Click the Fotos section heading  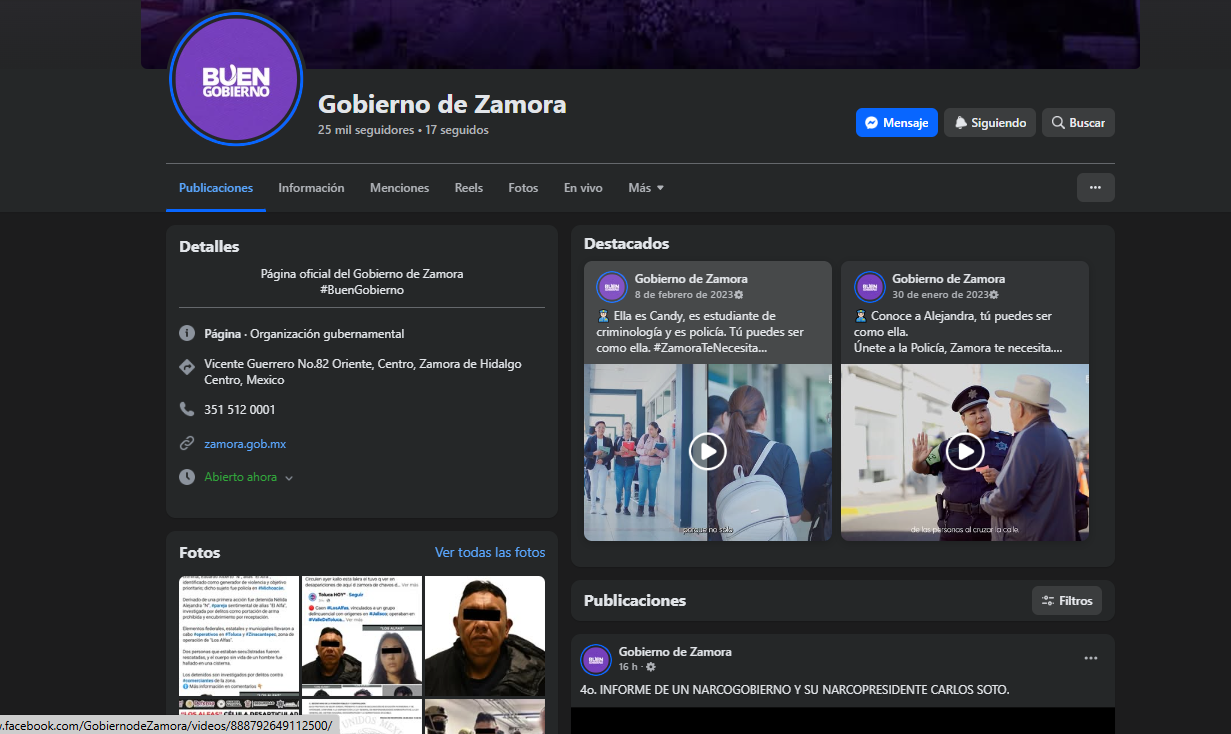[200, 553]
